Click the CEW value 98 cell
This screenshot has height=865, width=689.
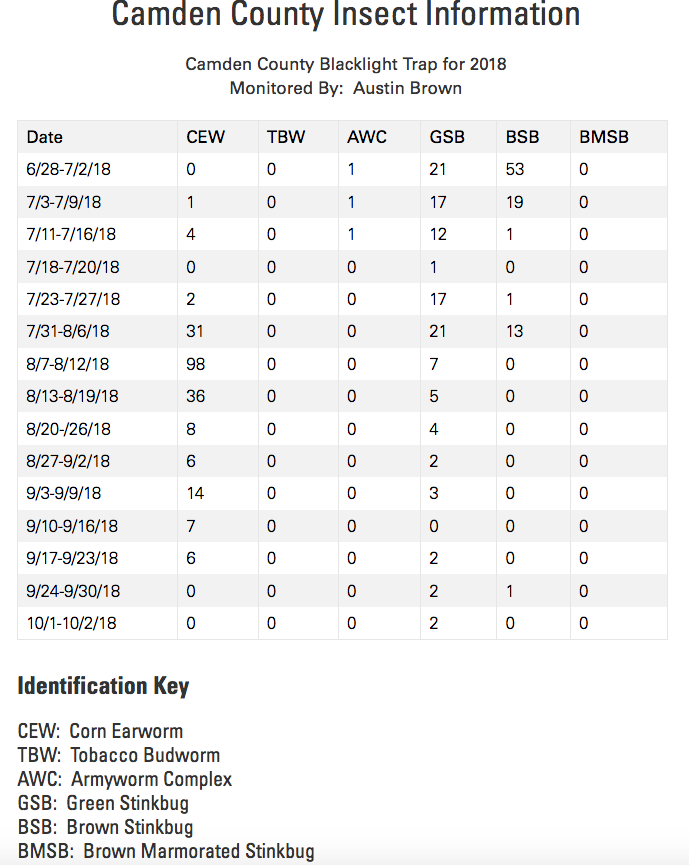coord(197,364)
